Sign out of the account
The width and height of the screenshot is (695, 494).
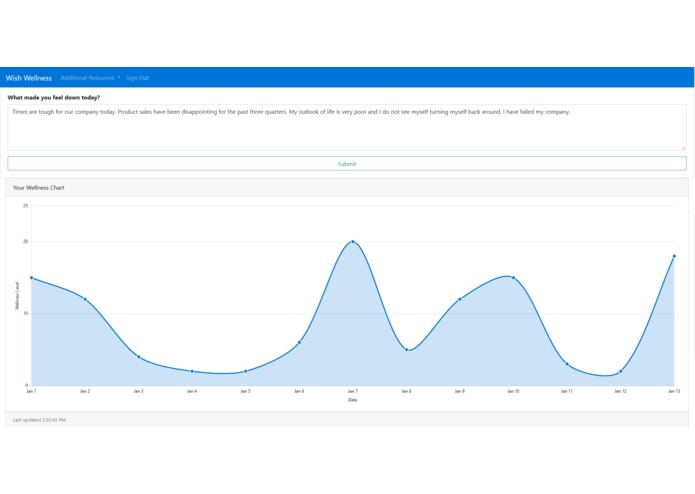click(137, 78)
